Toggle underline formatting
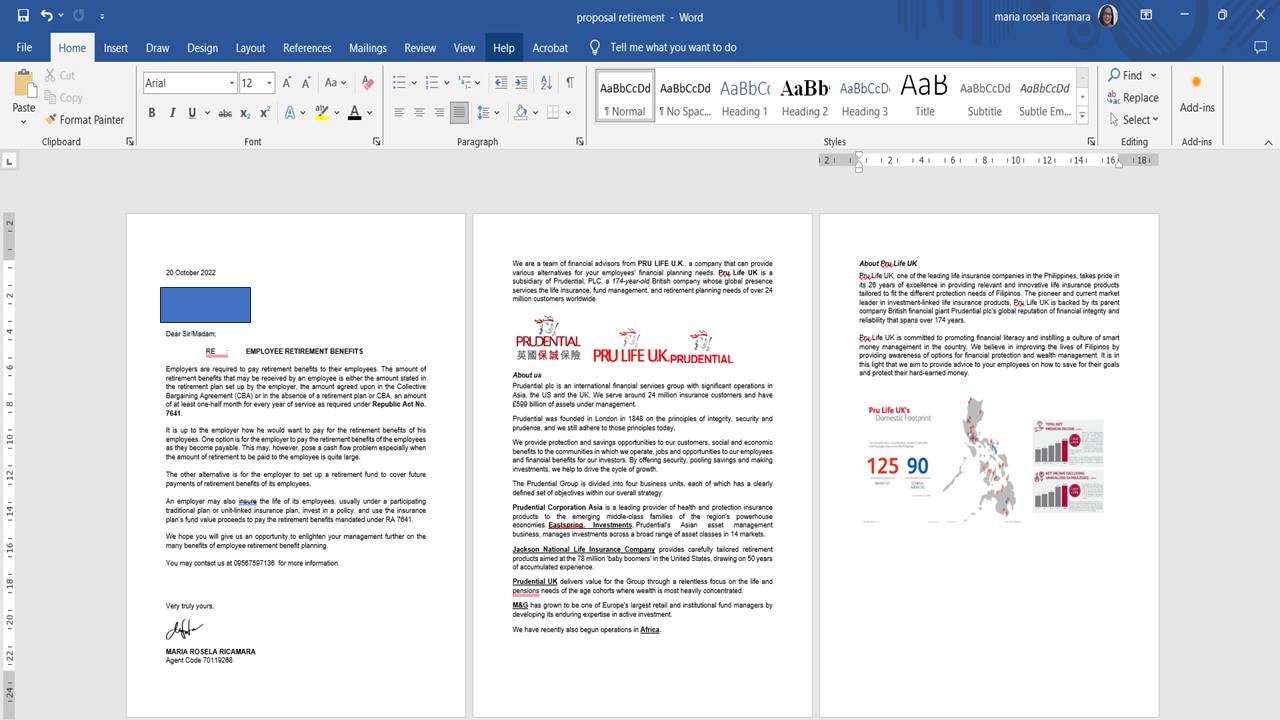 194,113
